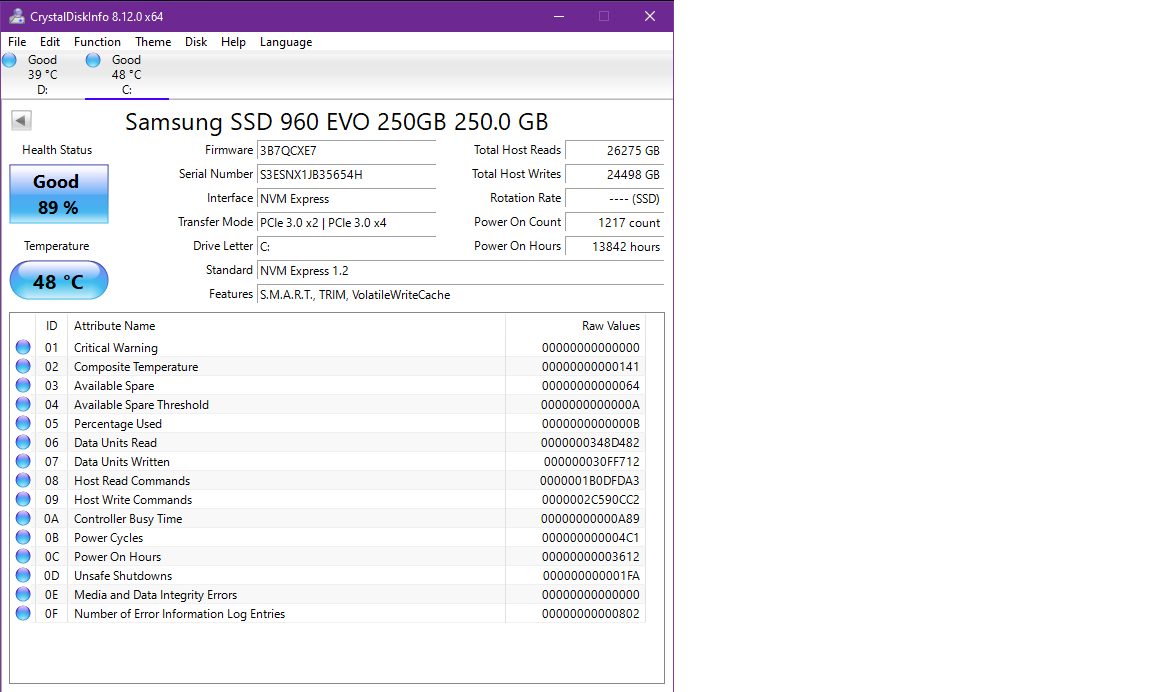Click raw value 000000000004C1
Screen dimensions: 1152x692
(591, 538)
